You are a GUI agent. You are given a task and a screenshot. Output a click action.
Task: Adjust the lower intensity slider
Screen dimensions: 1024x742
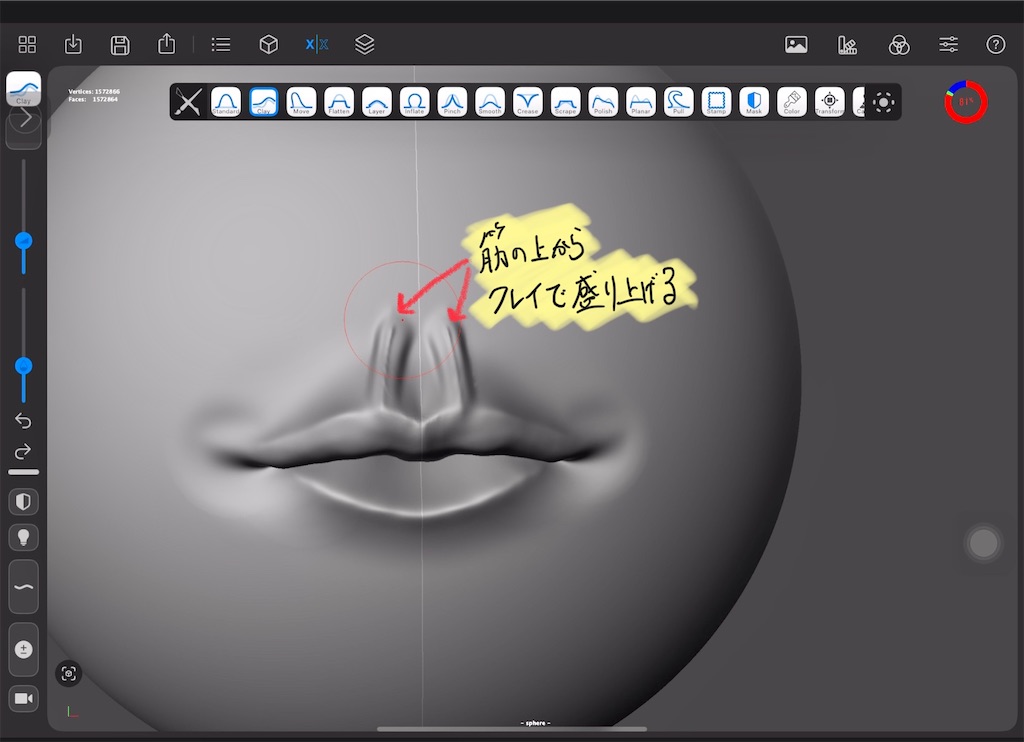tap(24, 366)
